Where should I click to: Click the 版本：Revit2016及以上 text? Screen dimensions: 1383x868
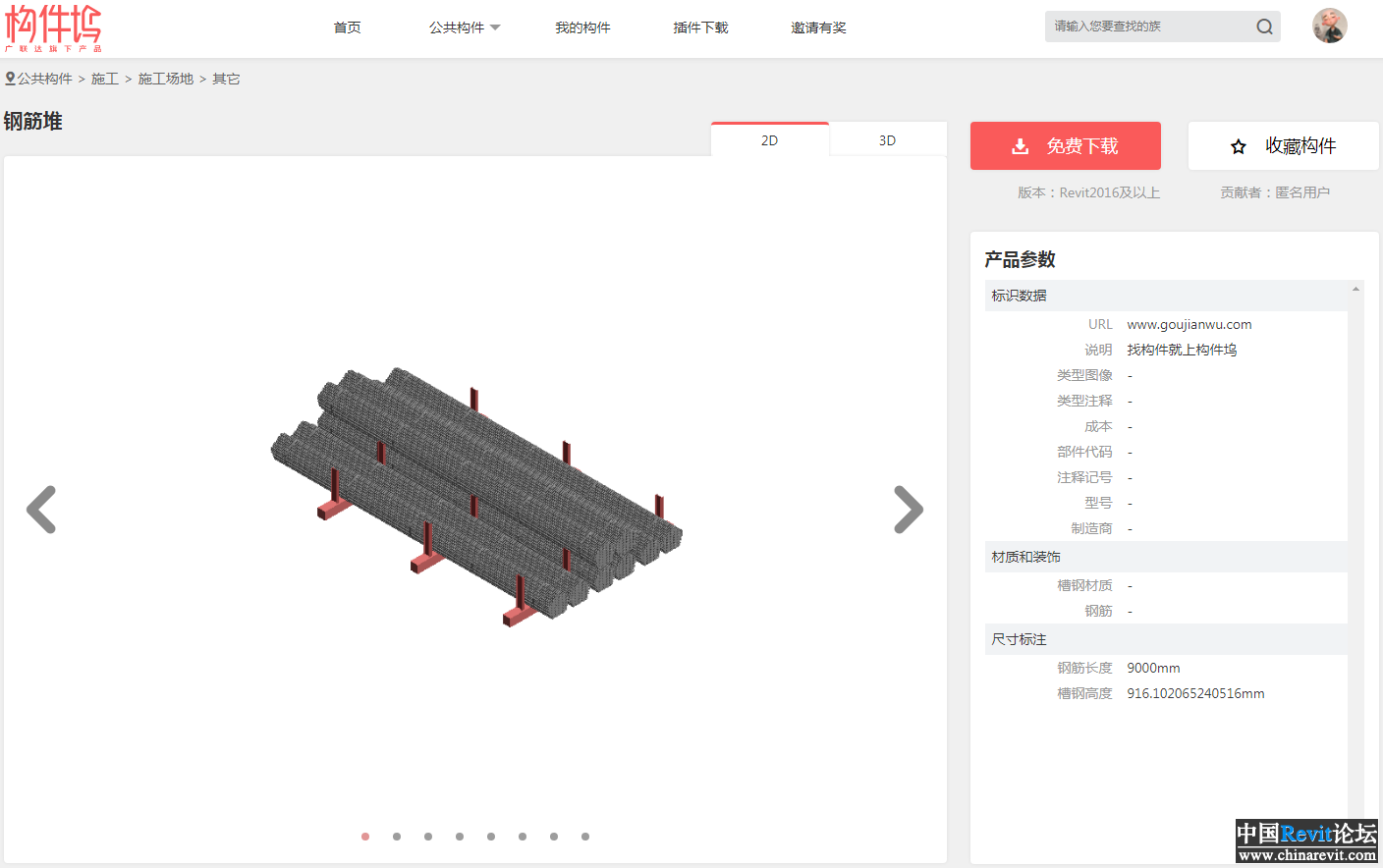[x=1088, y=192]
